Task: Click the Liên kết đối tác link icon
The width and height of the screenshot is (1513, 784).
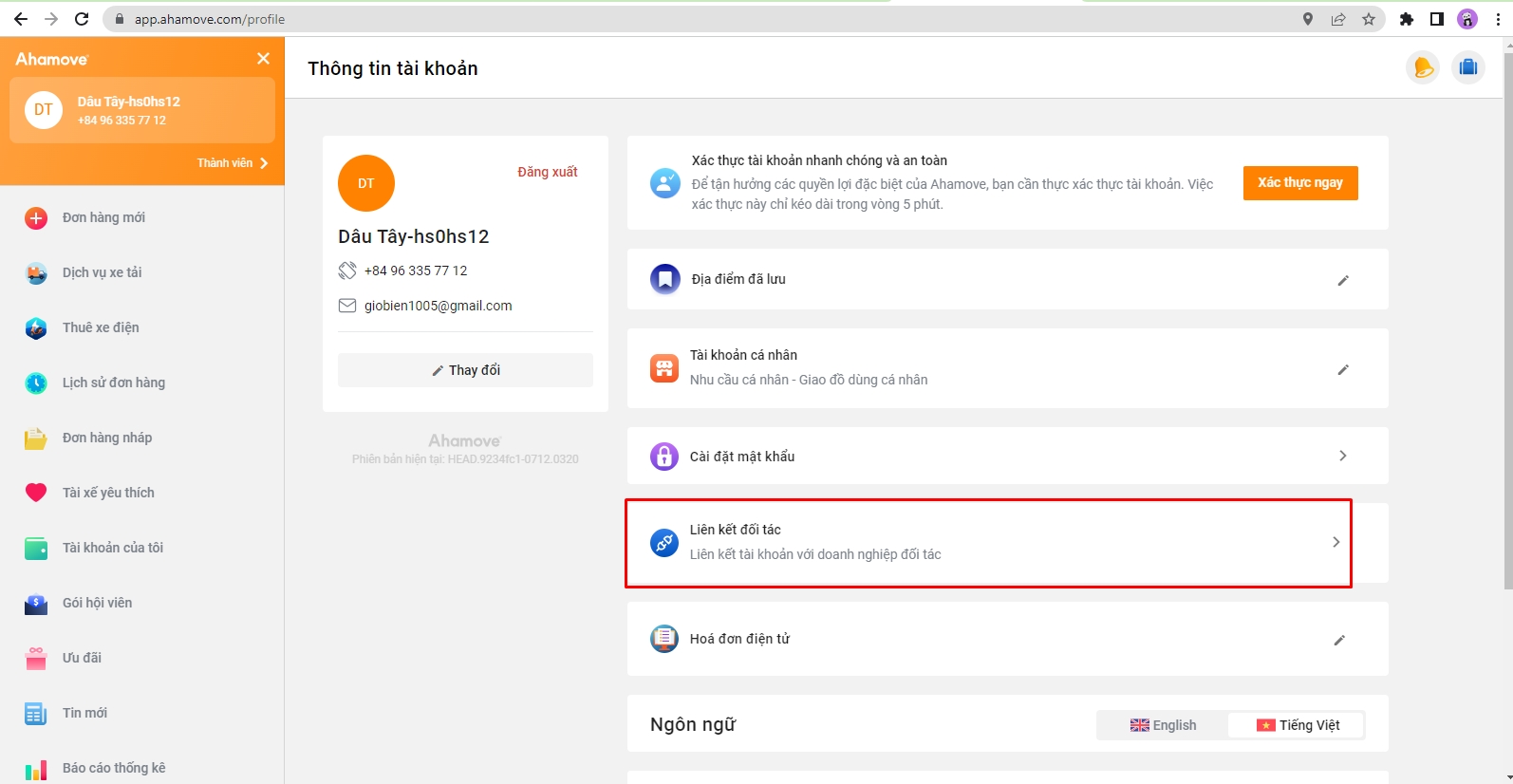Action: 664,543
